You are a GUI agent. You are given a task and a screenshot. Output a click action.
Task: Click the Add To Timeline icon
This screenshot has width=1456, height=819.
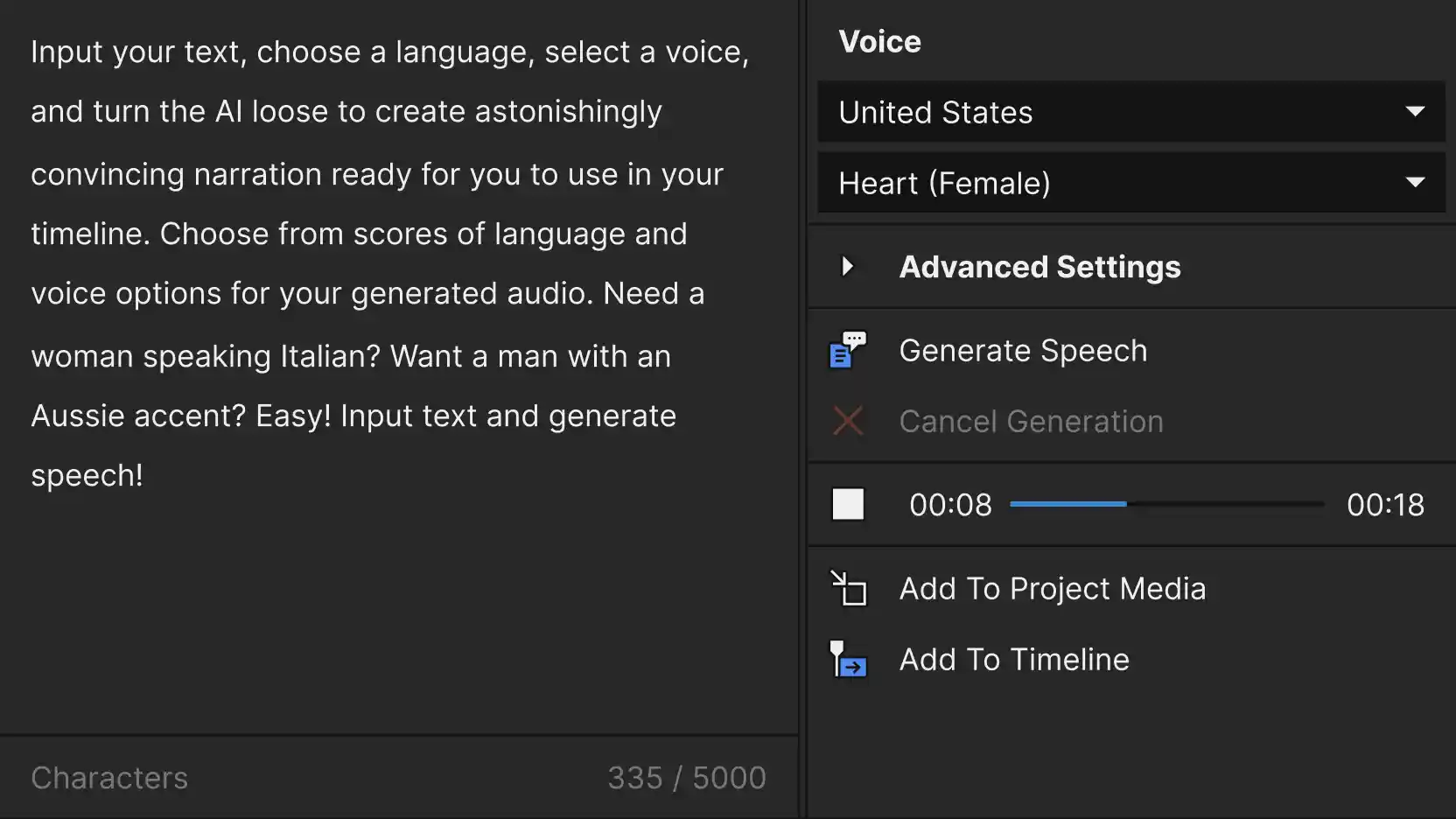point(848,659)
